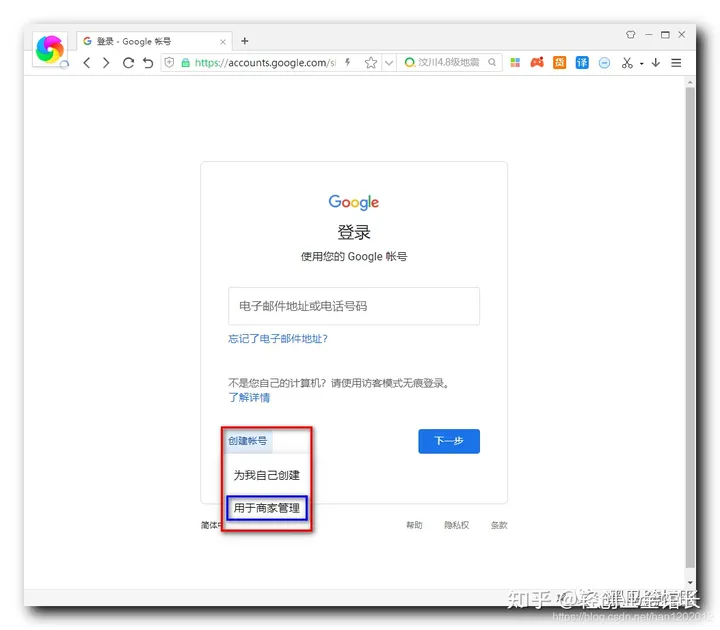Click the lightning speed-mode icon
Image resolution: width=720 pixels, height=630 pixels.
tap(348, 62)
